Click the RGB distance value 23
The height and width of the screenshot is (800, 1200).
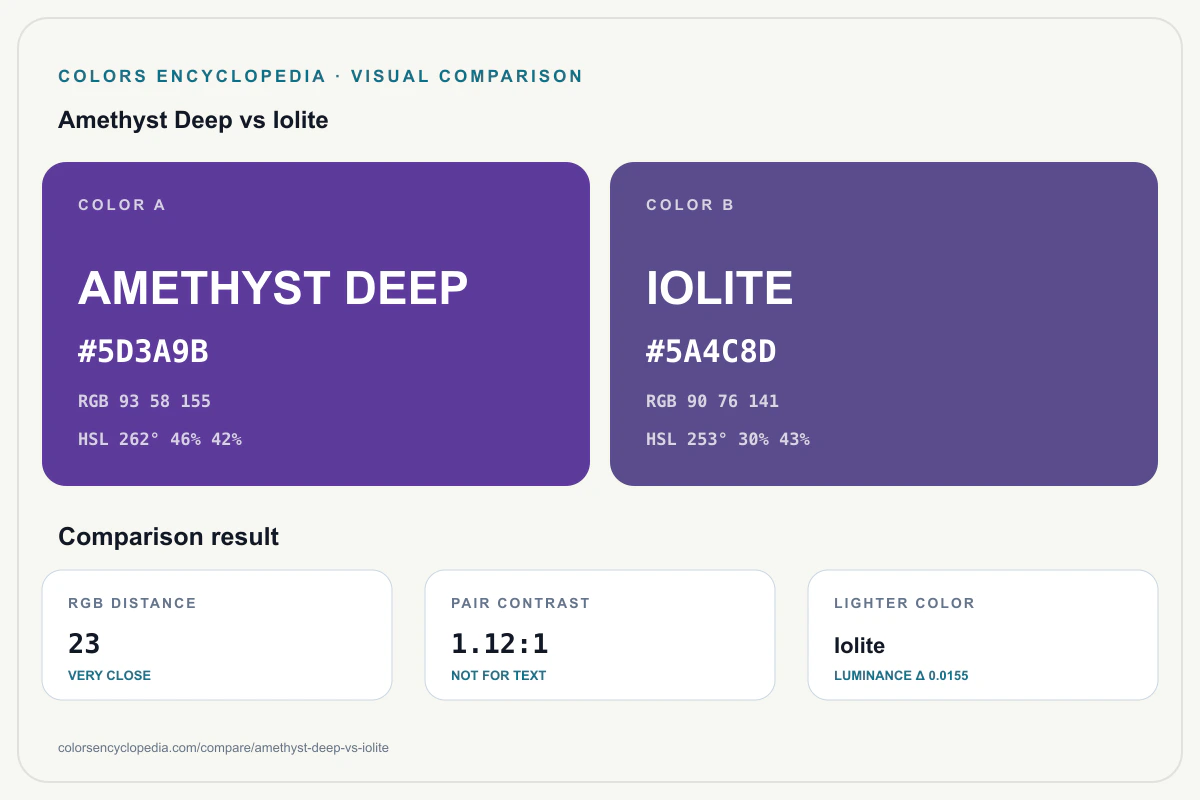84,643
